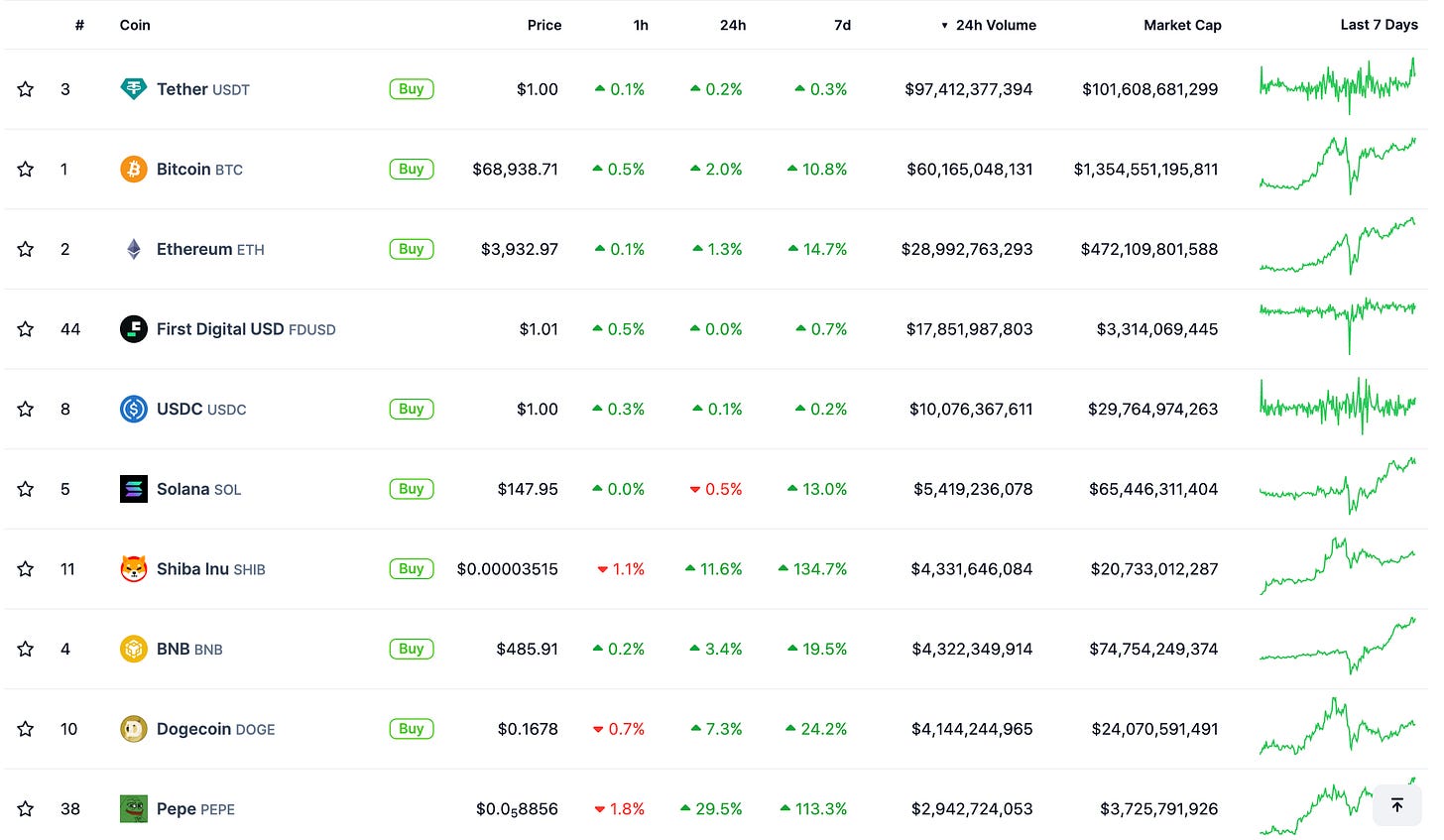Click Shiba Inu 7d change 134.7%

coord(813,569)
